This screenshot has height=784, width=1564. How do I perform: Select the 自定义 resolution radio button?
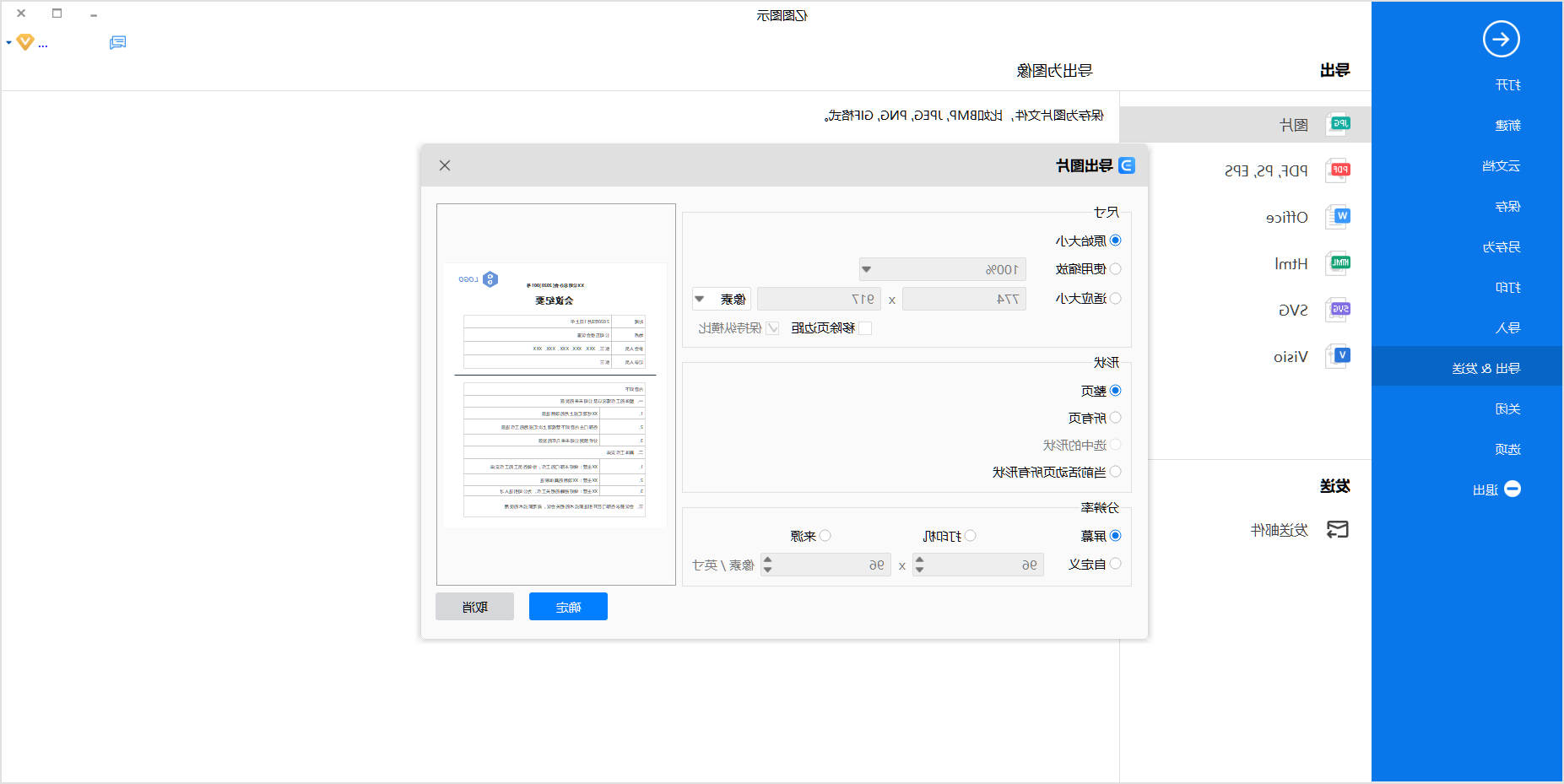[x=1115, y=564]
